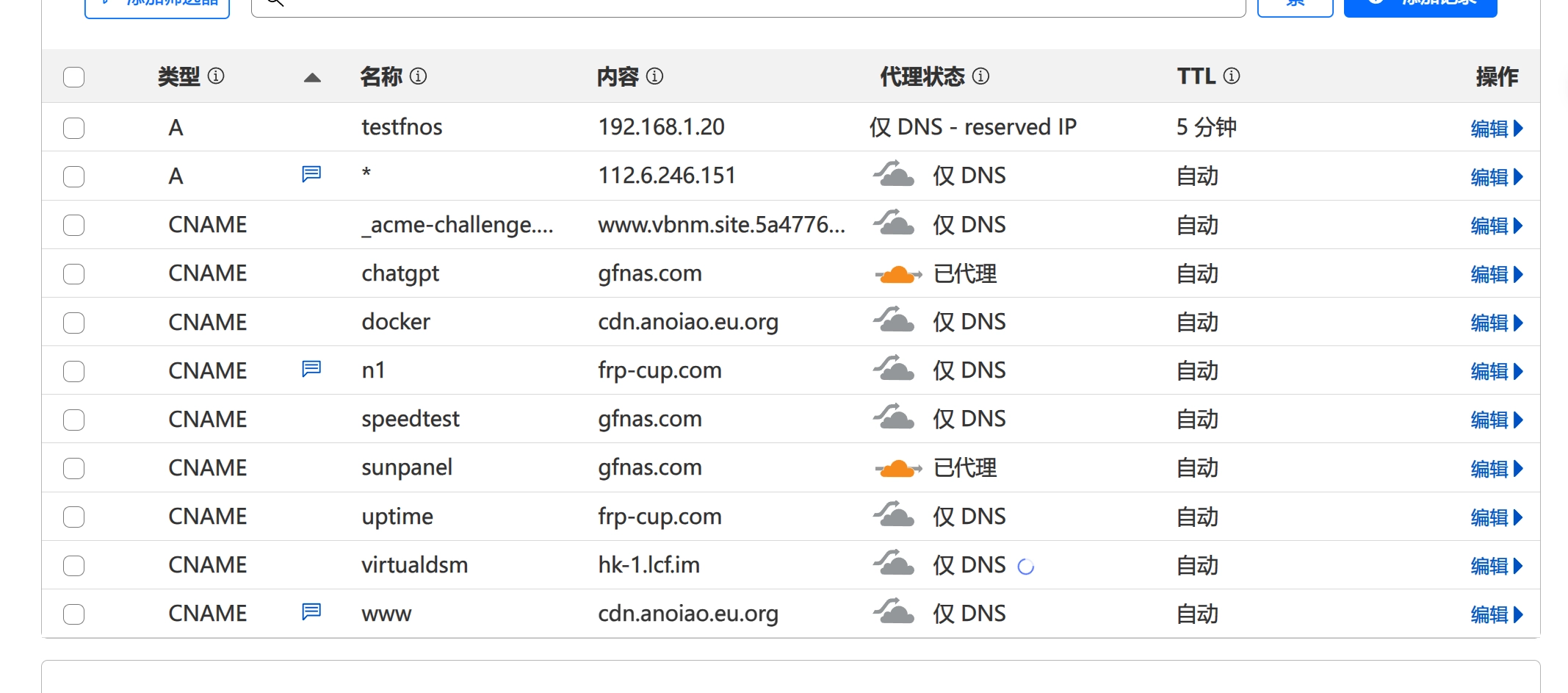Expand 编辑 for the speedtest record
Screen dimensions: 1568x693
[x=1497, y=420]
